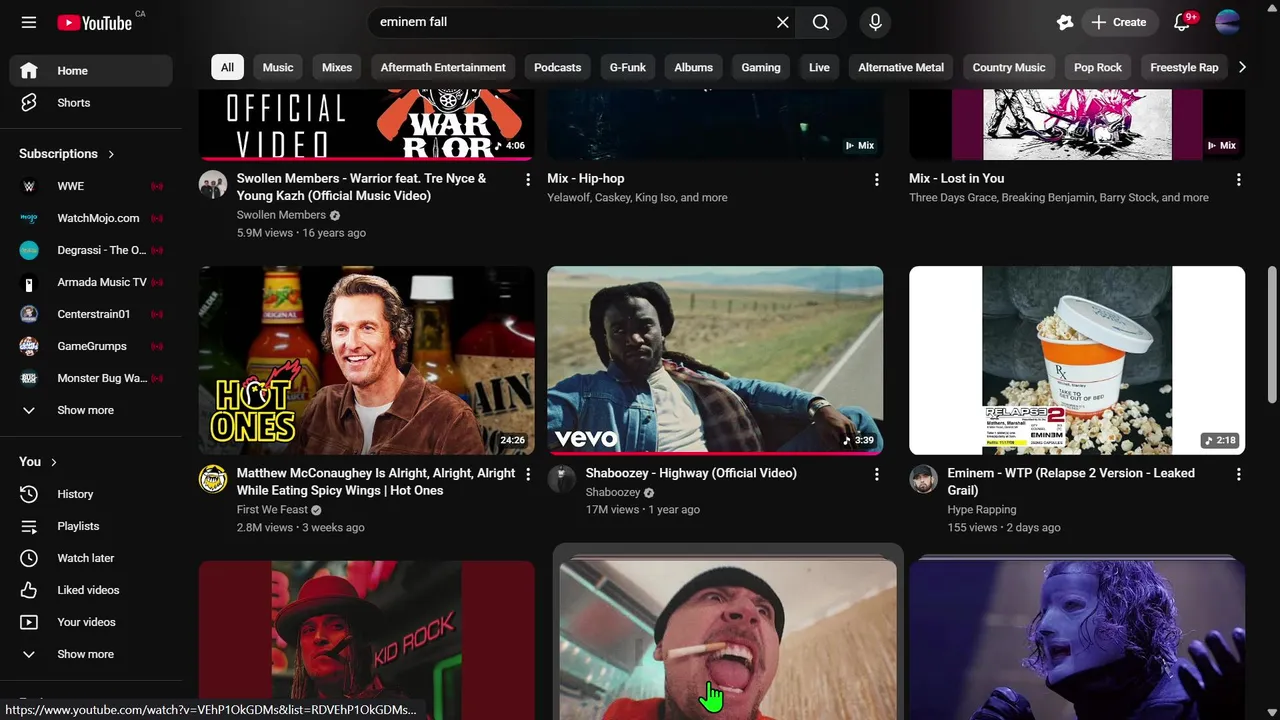
Task: Open the Swollen Members channel avatar
Action: tap(213, 184)
